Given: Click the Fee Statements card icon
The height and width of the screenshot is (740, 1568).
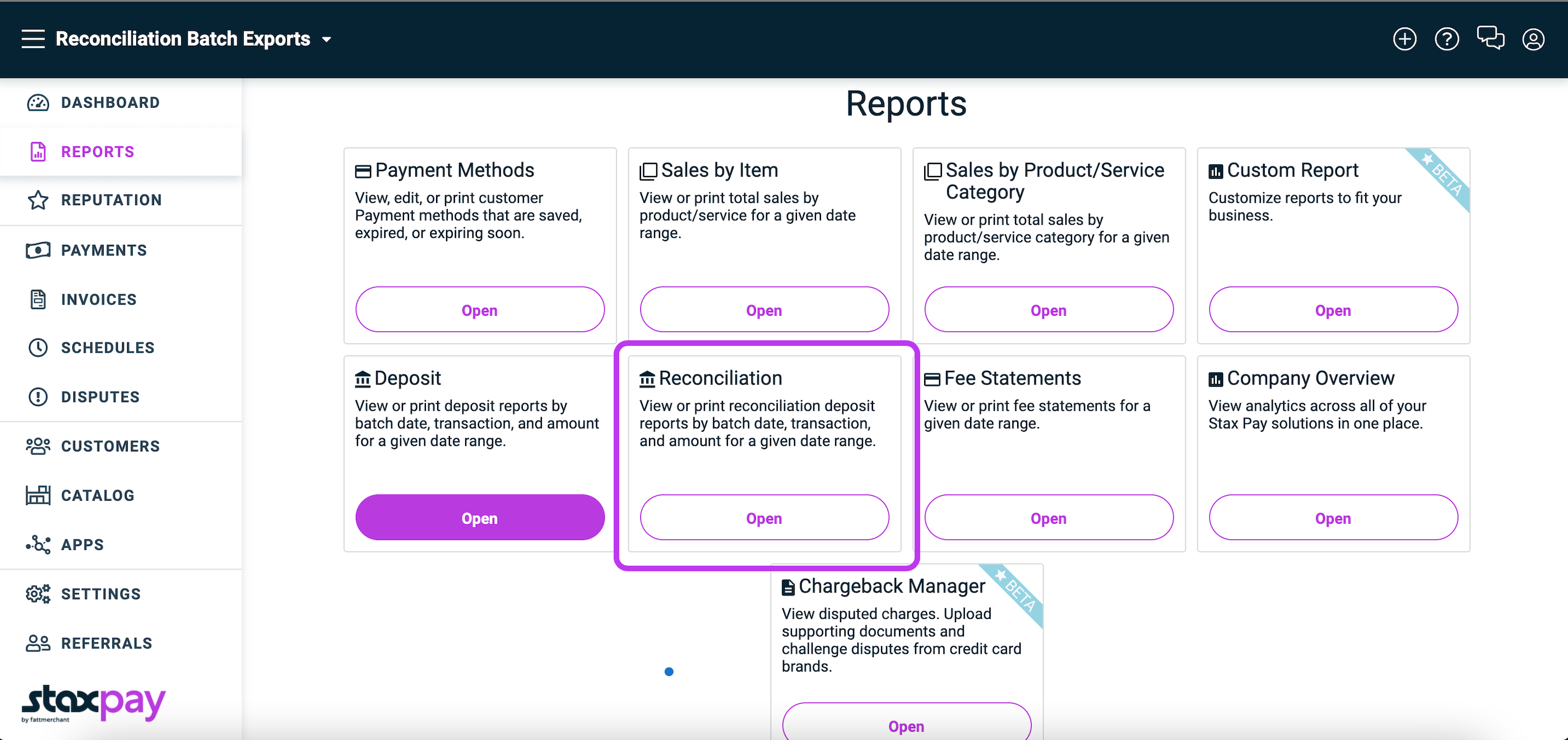Looking at the screenshot, I should pos(932,380).
